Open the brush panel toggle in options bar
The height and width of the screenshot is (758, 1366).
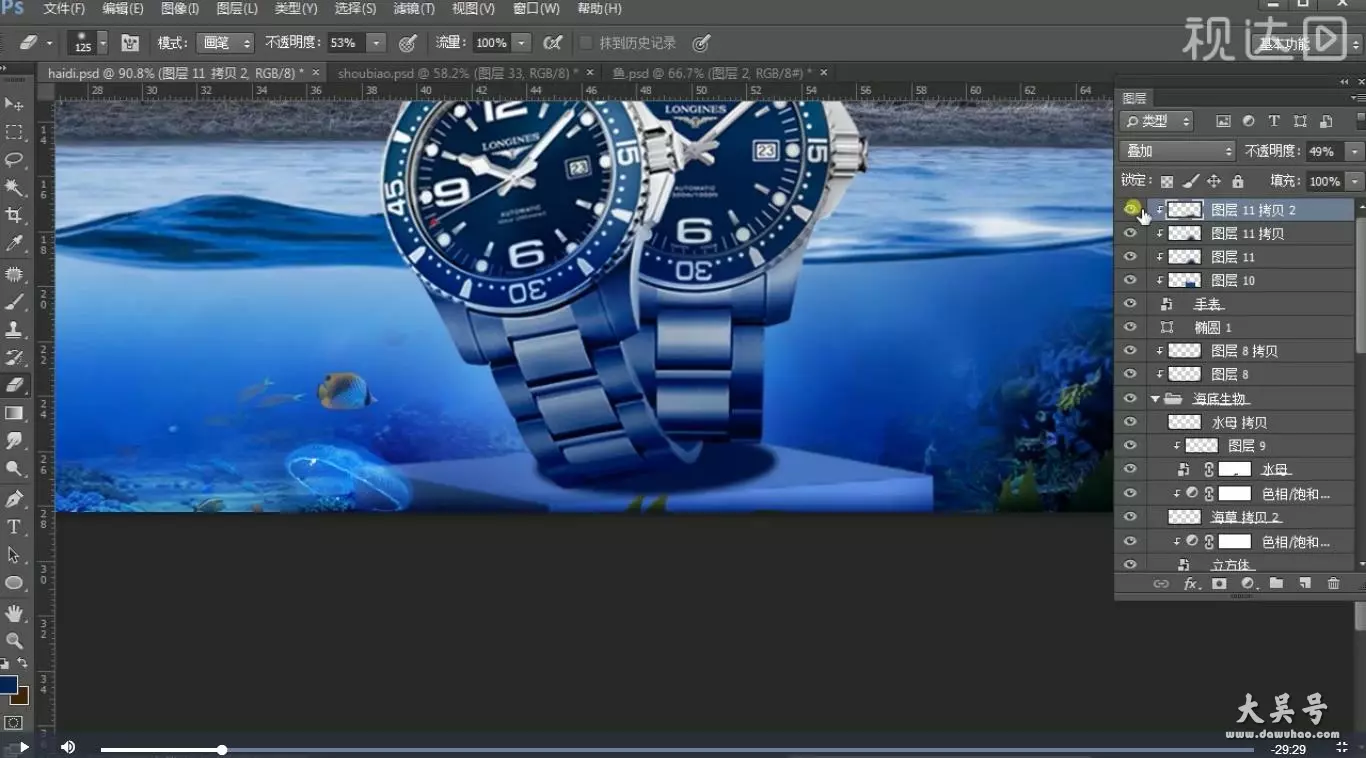click(x=130, y=43)
